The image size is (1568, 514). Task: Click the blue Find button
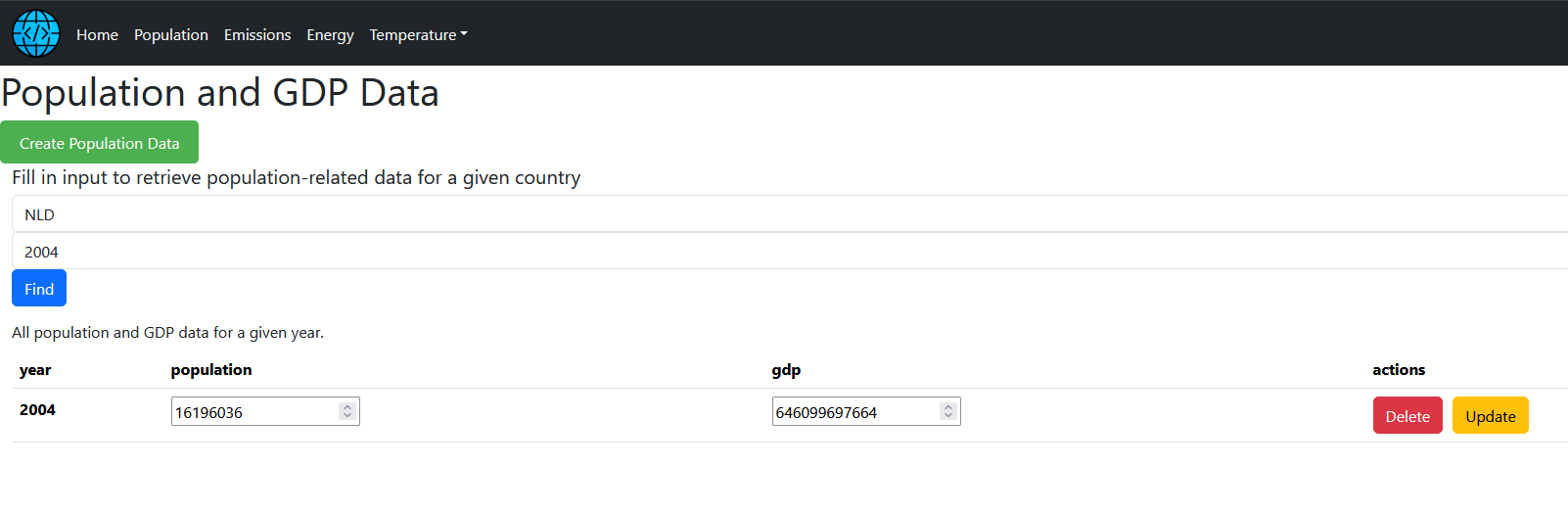39,289
